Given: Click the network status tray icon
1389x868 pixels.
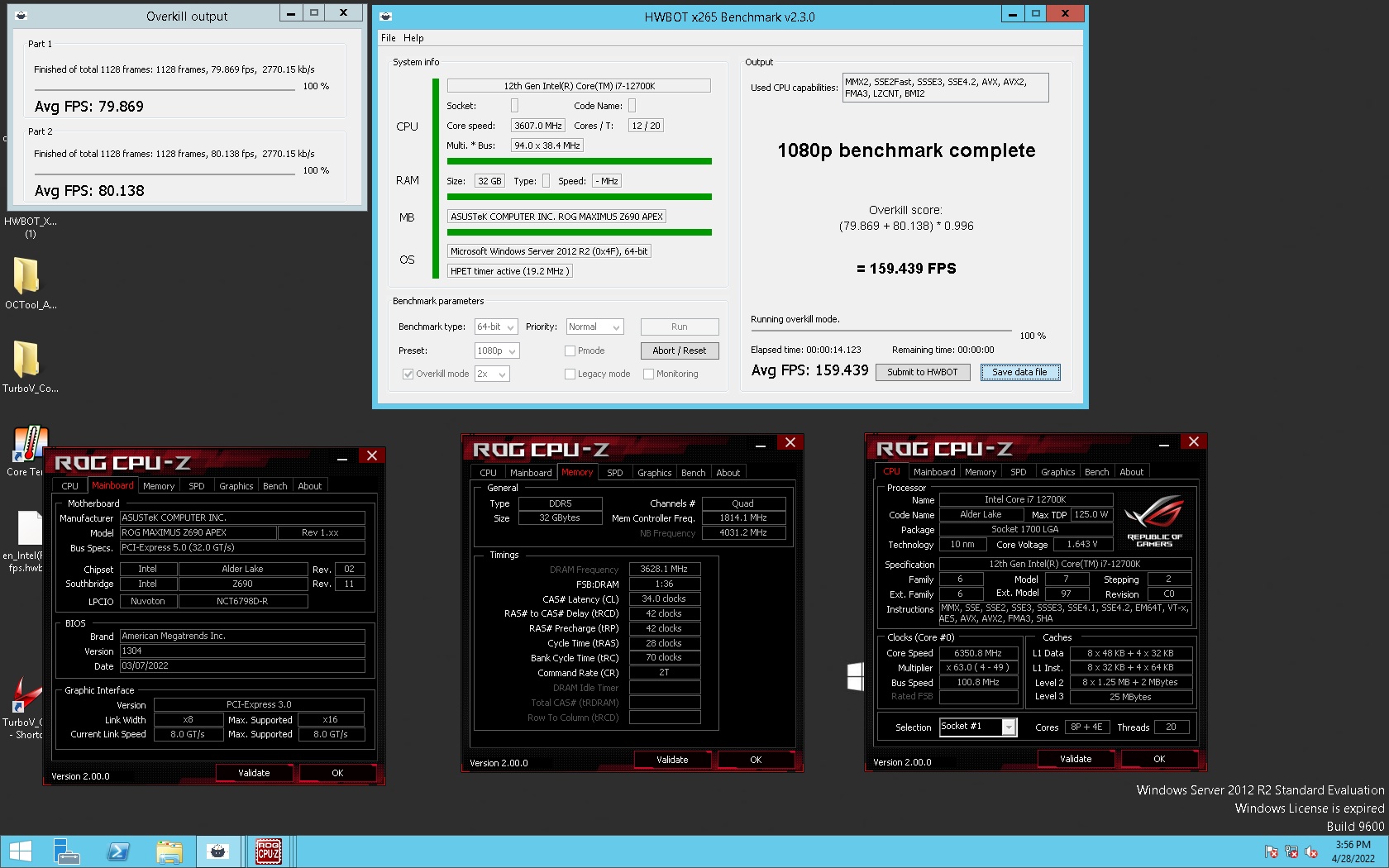Looking at the screenshot, I should pyautogui.click(x=1291, y=852).
